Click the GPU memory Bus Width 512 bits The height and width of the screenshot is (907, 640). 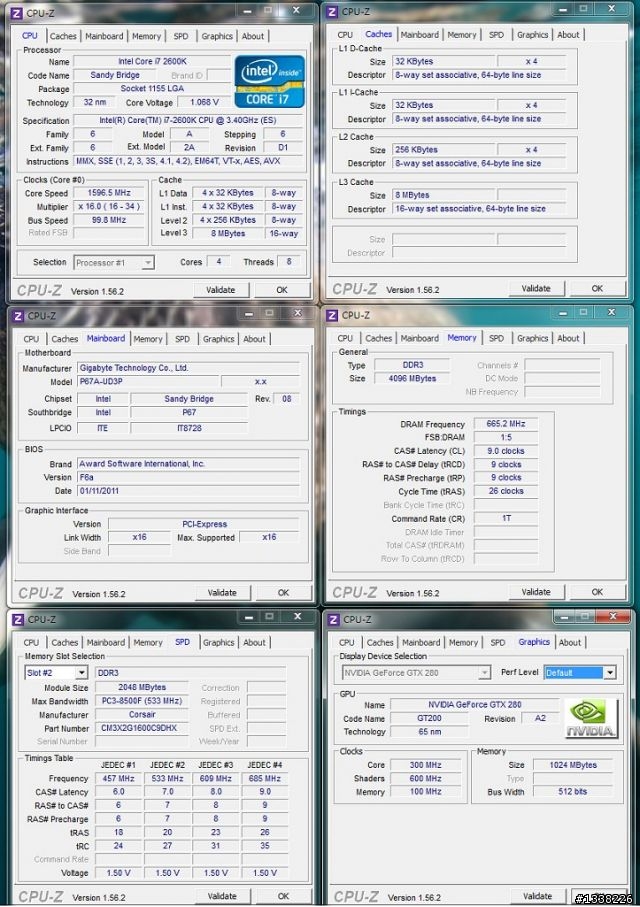pyautogui.click(x=572, y=791)
